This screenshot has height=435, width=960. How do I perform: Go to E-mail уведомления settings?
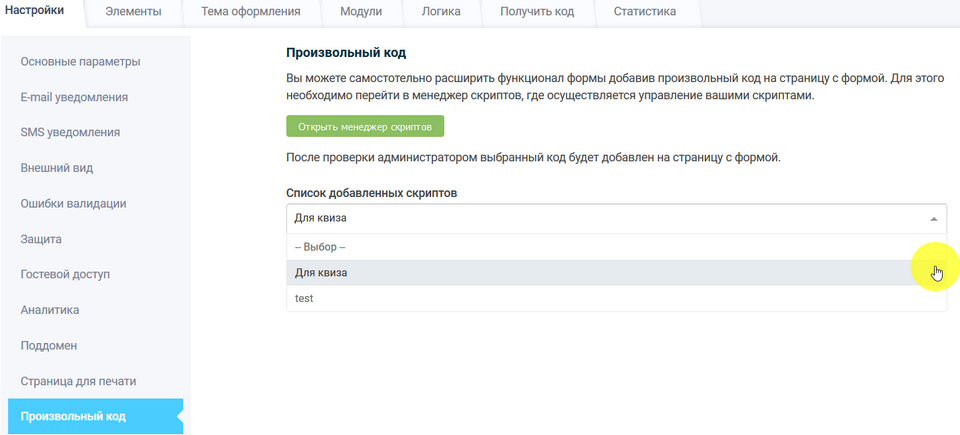[74, 97]
